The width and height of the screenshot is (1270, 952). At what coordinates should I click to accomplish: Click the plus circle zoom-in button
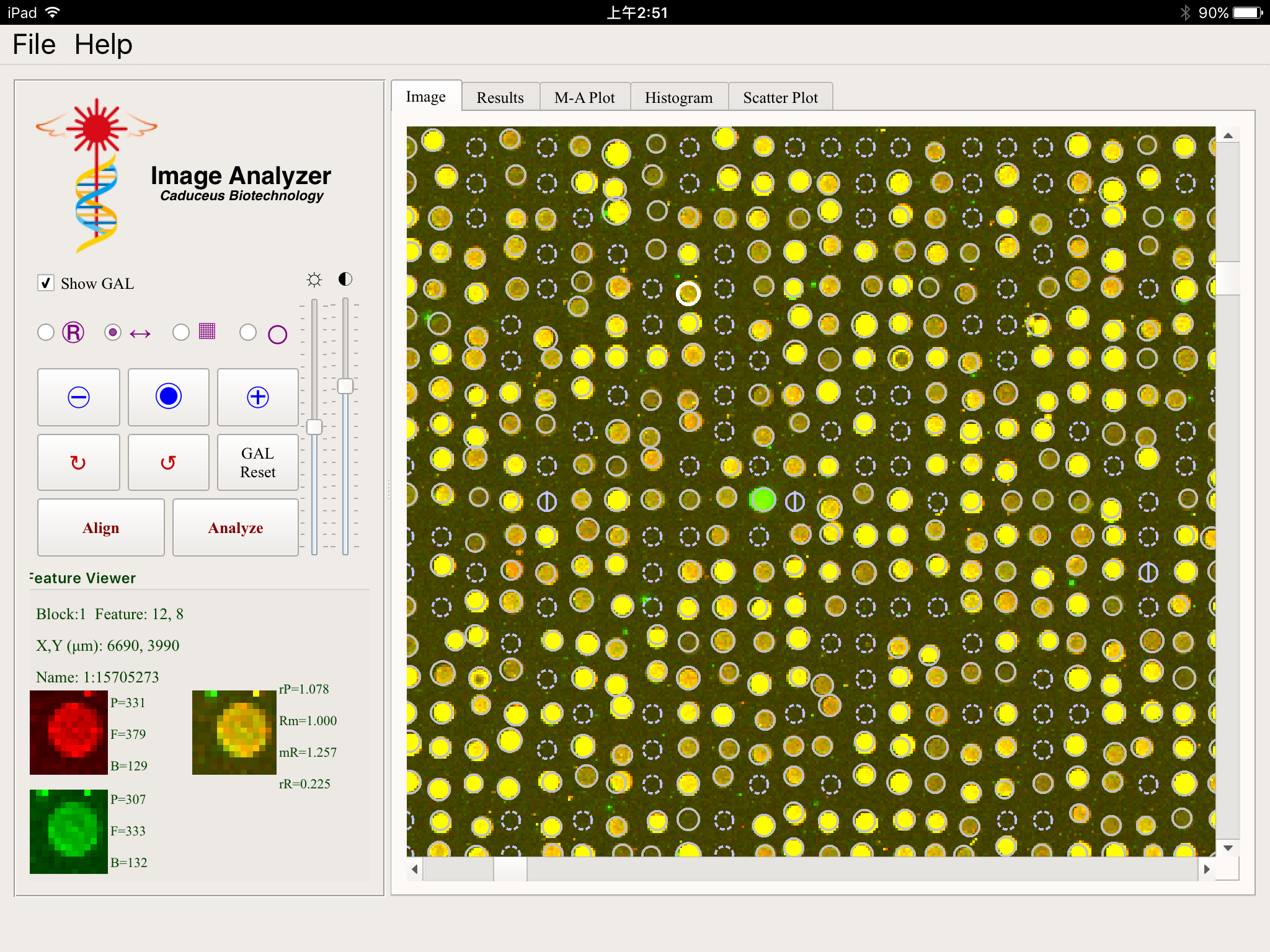(258, 397)
